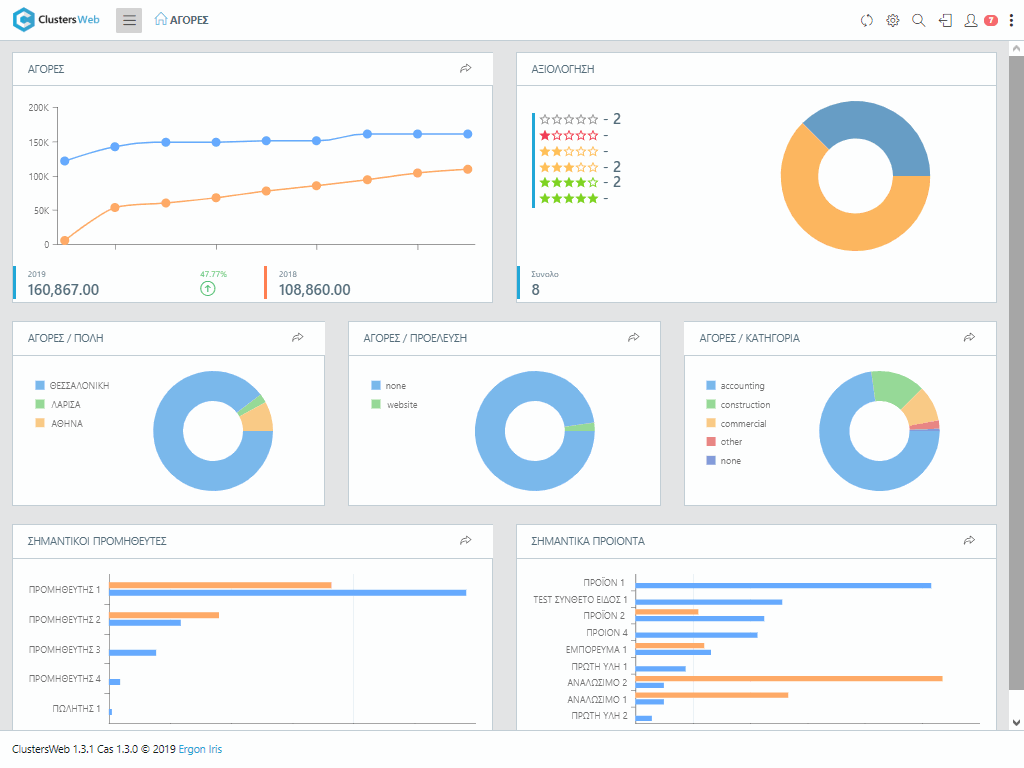The height and width of the screenshot is (768, 1024).
Task: Toggle the hamburger sidebar menu button
Action: (129, 20)
